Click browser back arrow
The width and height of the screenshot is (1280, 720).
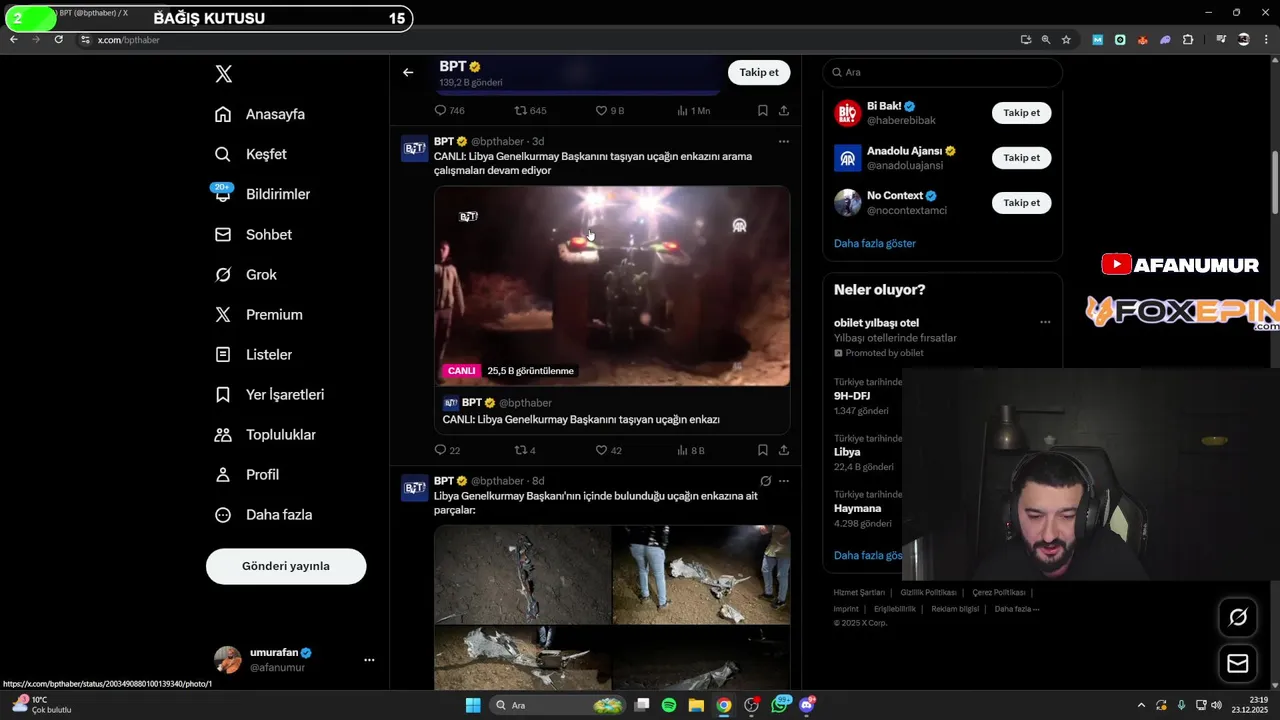[13, 39]
